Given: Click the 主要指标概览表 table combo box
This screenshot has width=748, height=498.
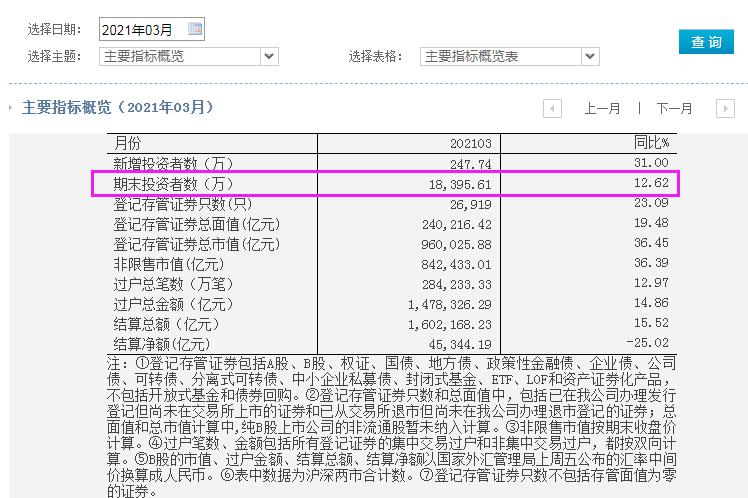Looking at the screenshot, I should (x=509, y=56).
